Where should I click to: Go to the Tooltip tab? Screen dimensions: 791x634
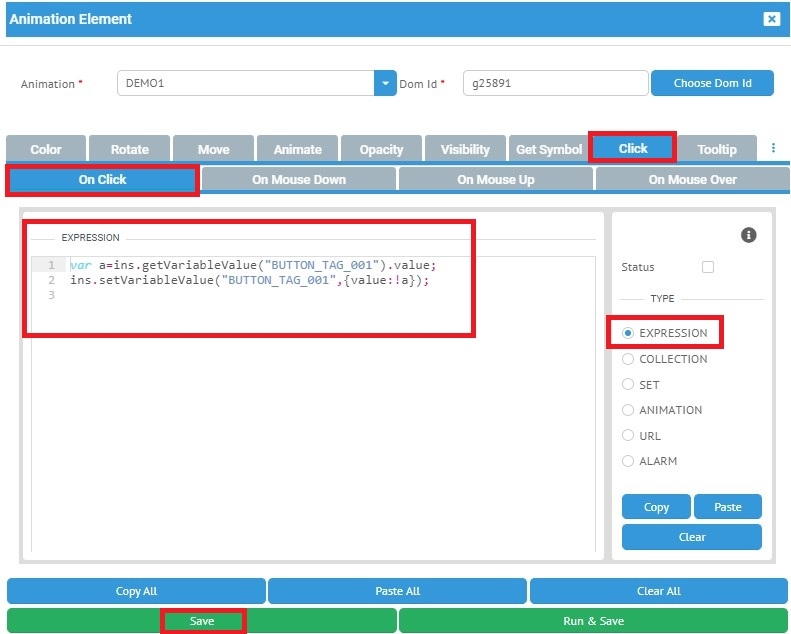click(716, 149)
